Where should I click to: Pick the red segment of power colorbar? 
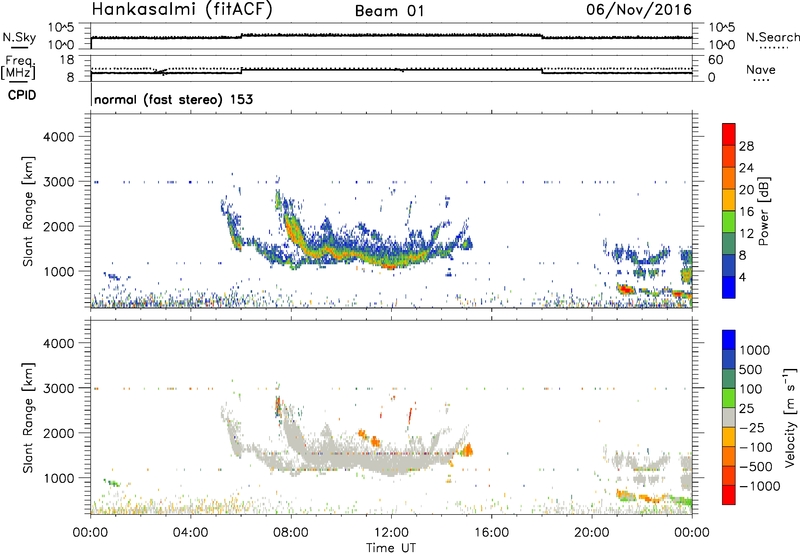coord(729,134)
